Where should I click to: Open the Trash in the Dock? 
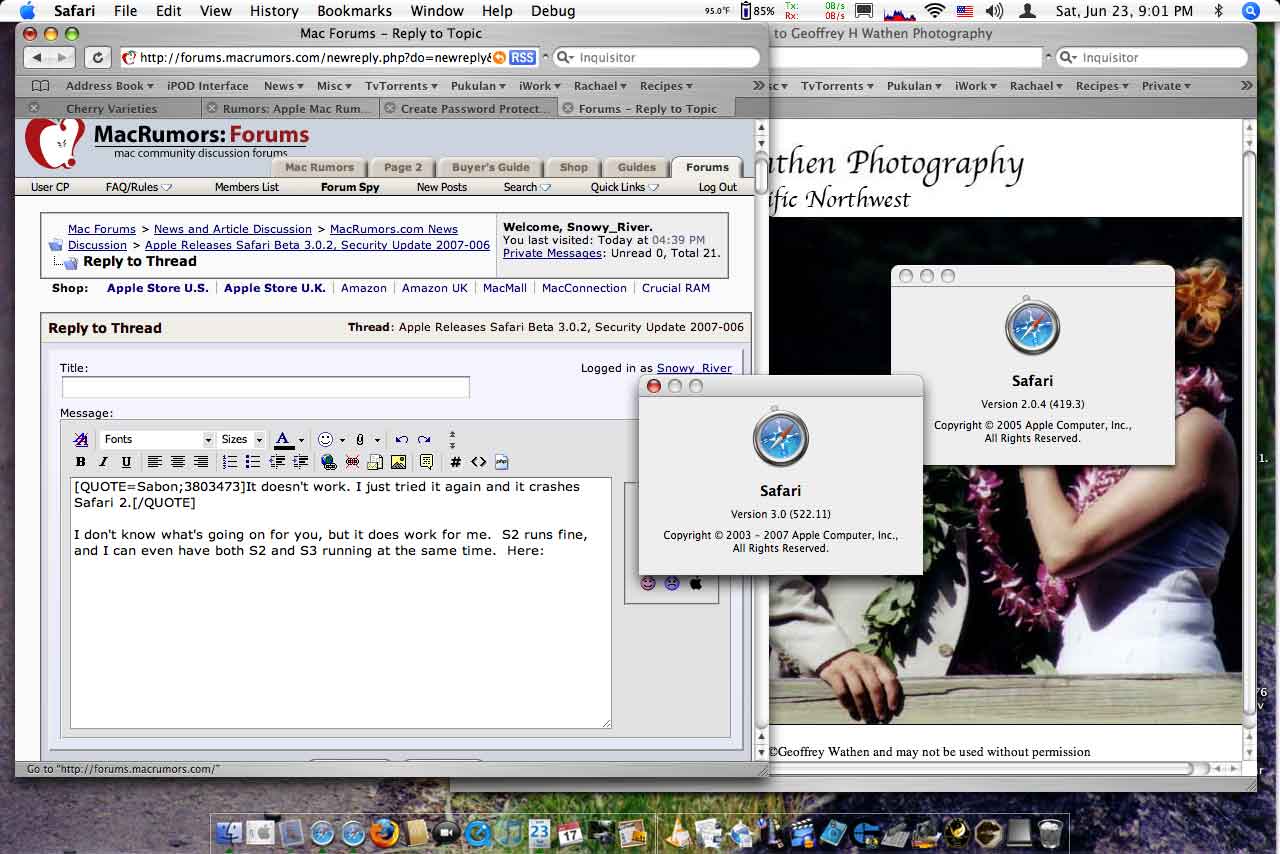click(1050, 832)
